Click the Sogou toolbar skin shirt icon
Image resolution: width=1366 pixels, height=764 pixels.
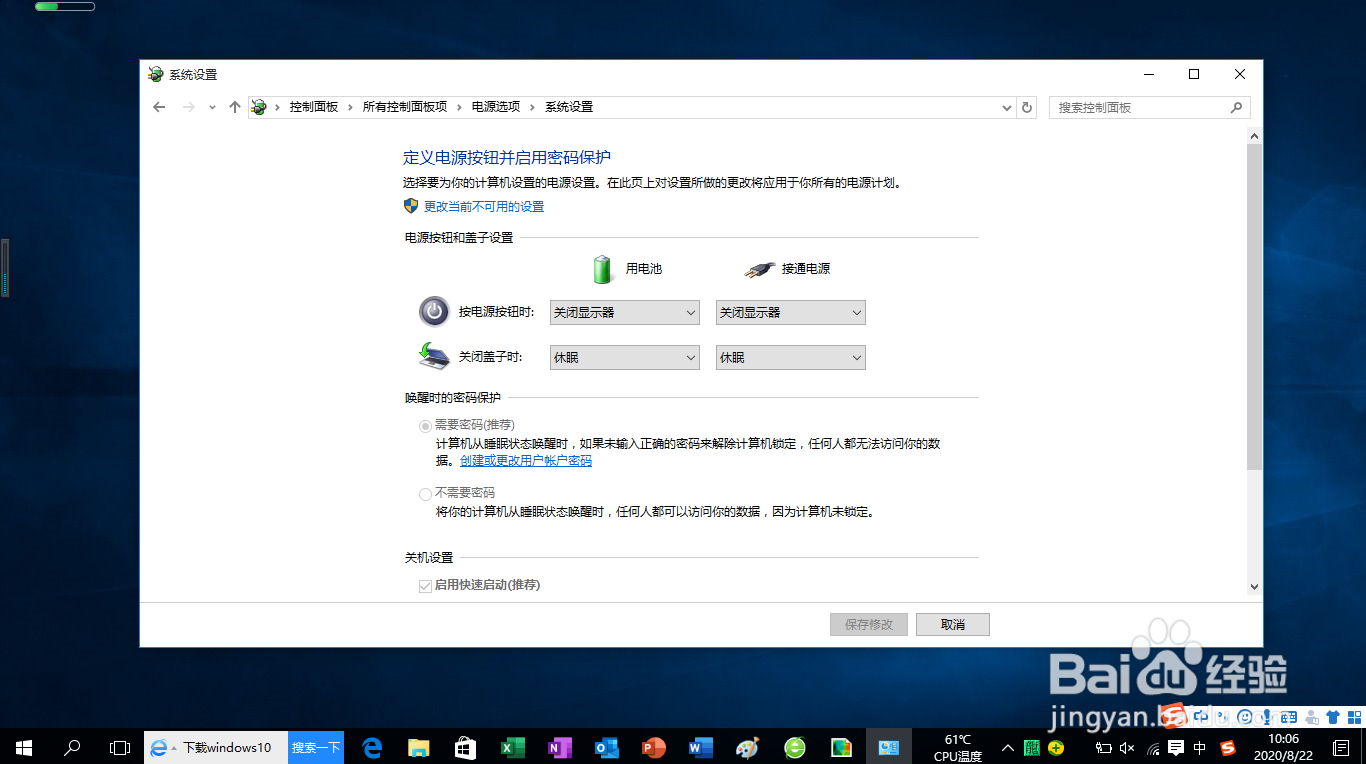1333,717
